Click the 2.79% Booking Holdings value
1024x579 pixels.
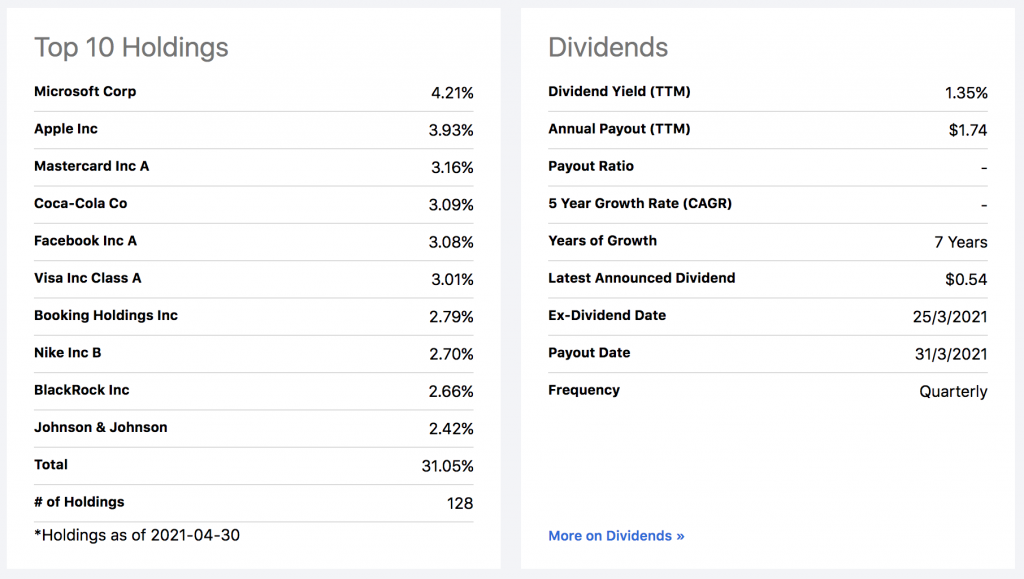pos(451,317)
